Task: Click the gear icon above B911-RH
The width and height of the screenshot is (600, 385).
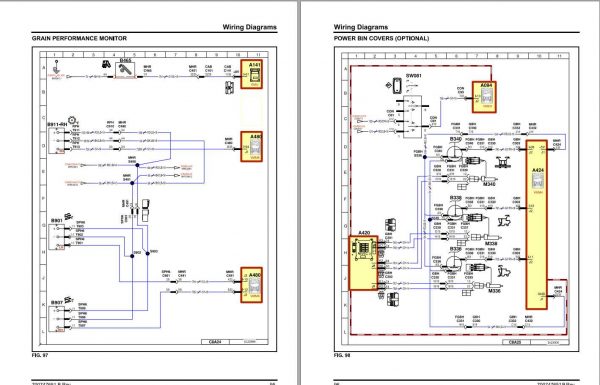Action: click(x=72, y=121)
